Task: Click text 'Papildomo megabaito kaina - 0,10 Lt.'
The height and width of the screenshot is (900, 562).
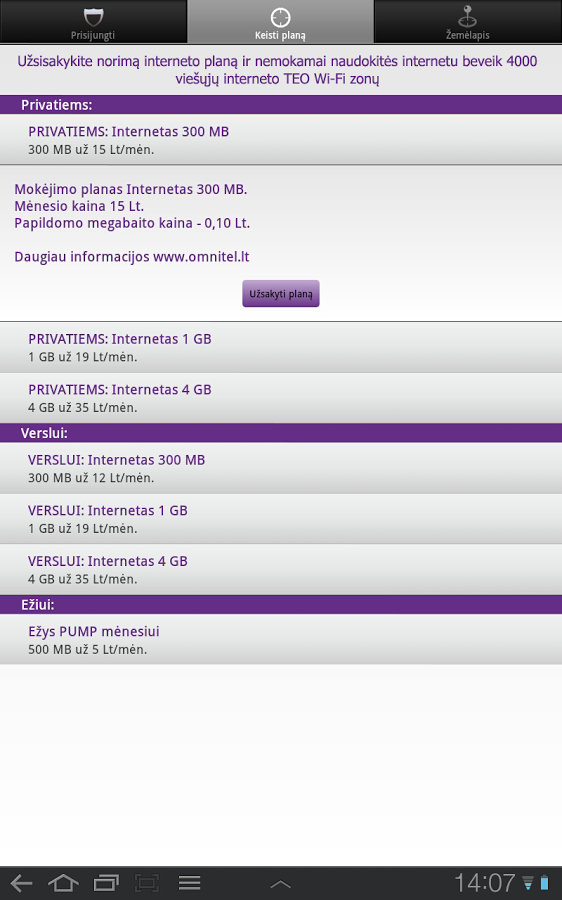Action: pos(132,223)
